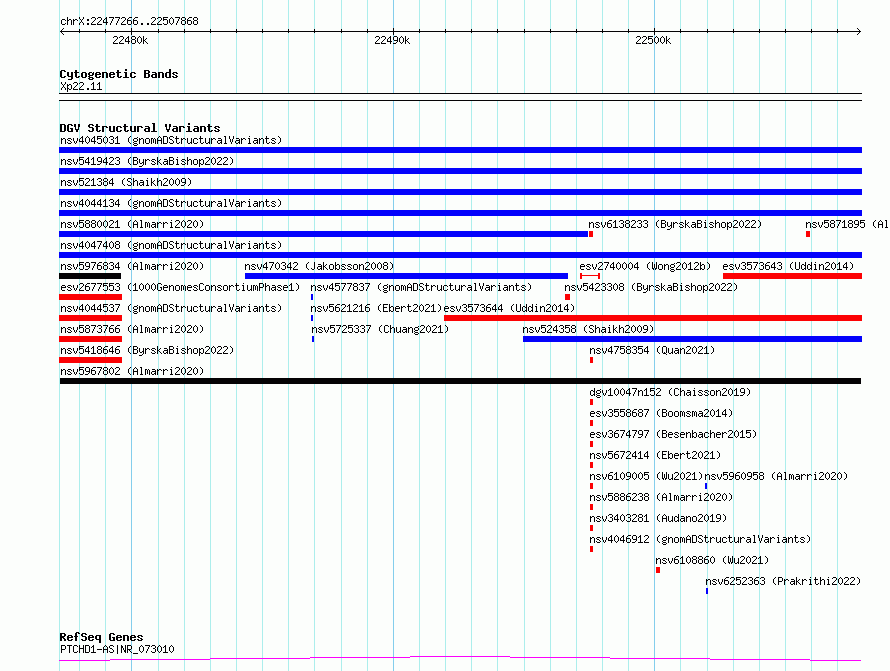Click the nsv5621216 Ebert2021 label
Viewport: 890px width, 671px height.
tap(376, 308)
